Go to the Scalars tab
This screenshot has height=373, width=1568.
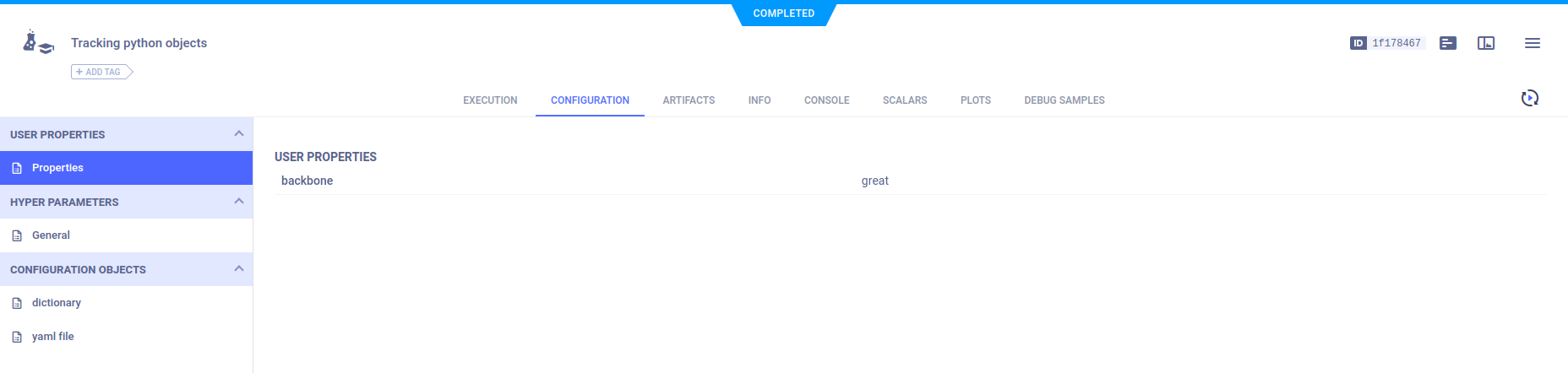coord(904,100)
